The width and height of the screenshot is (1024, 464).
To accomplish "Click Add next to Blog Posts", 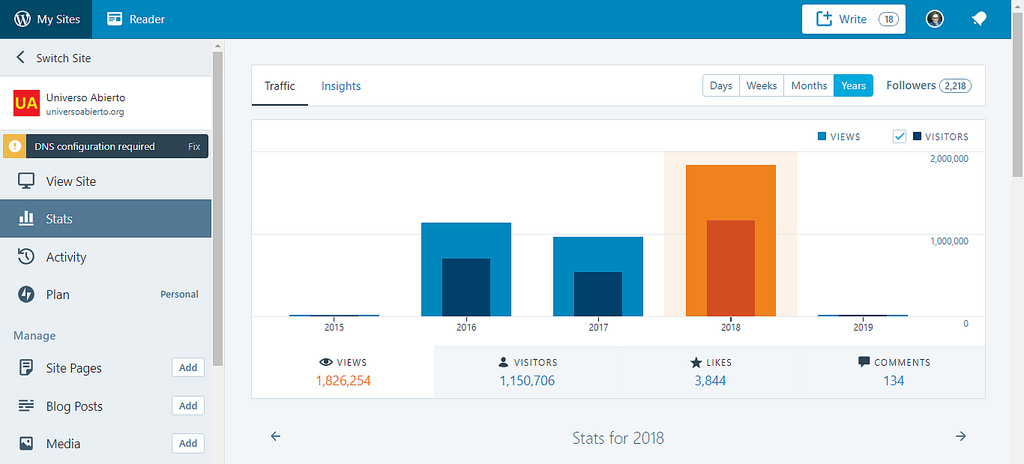I will coord(187,406).
